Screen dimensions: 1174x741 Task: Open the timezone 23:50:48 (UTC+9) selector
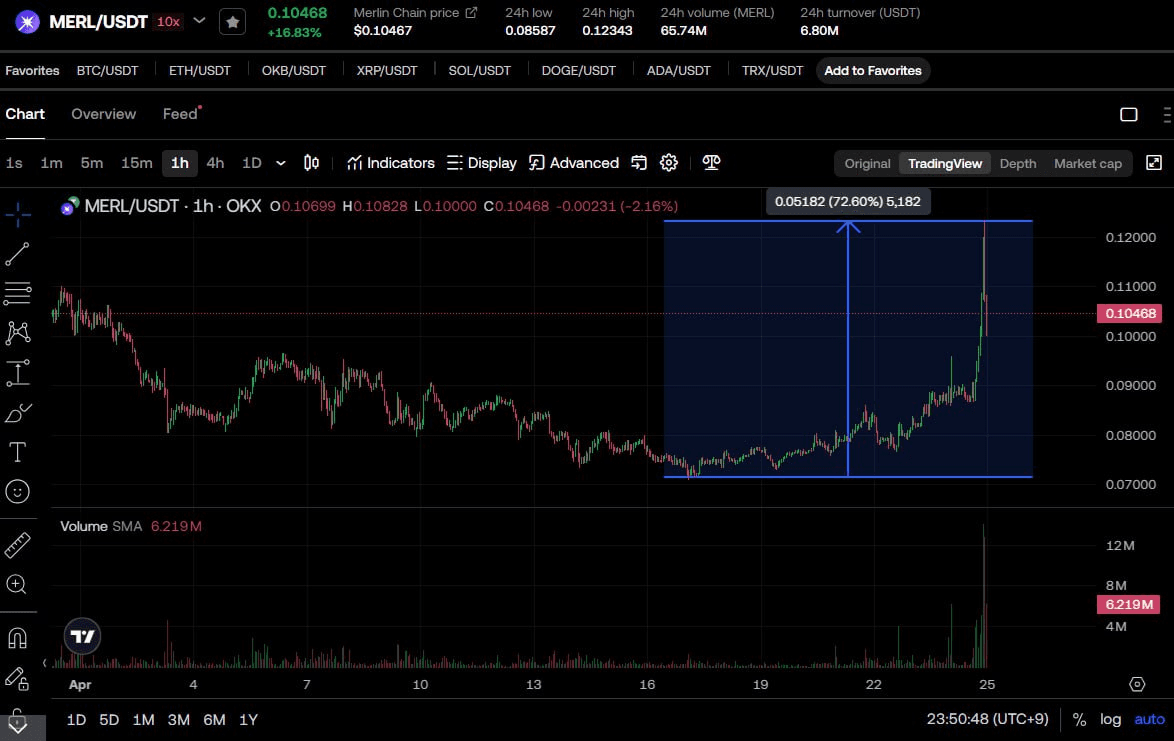pos(988,719)
